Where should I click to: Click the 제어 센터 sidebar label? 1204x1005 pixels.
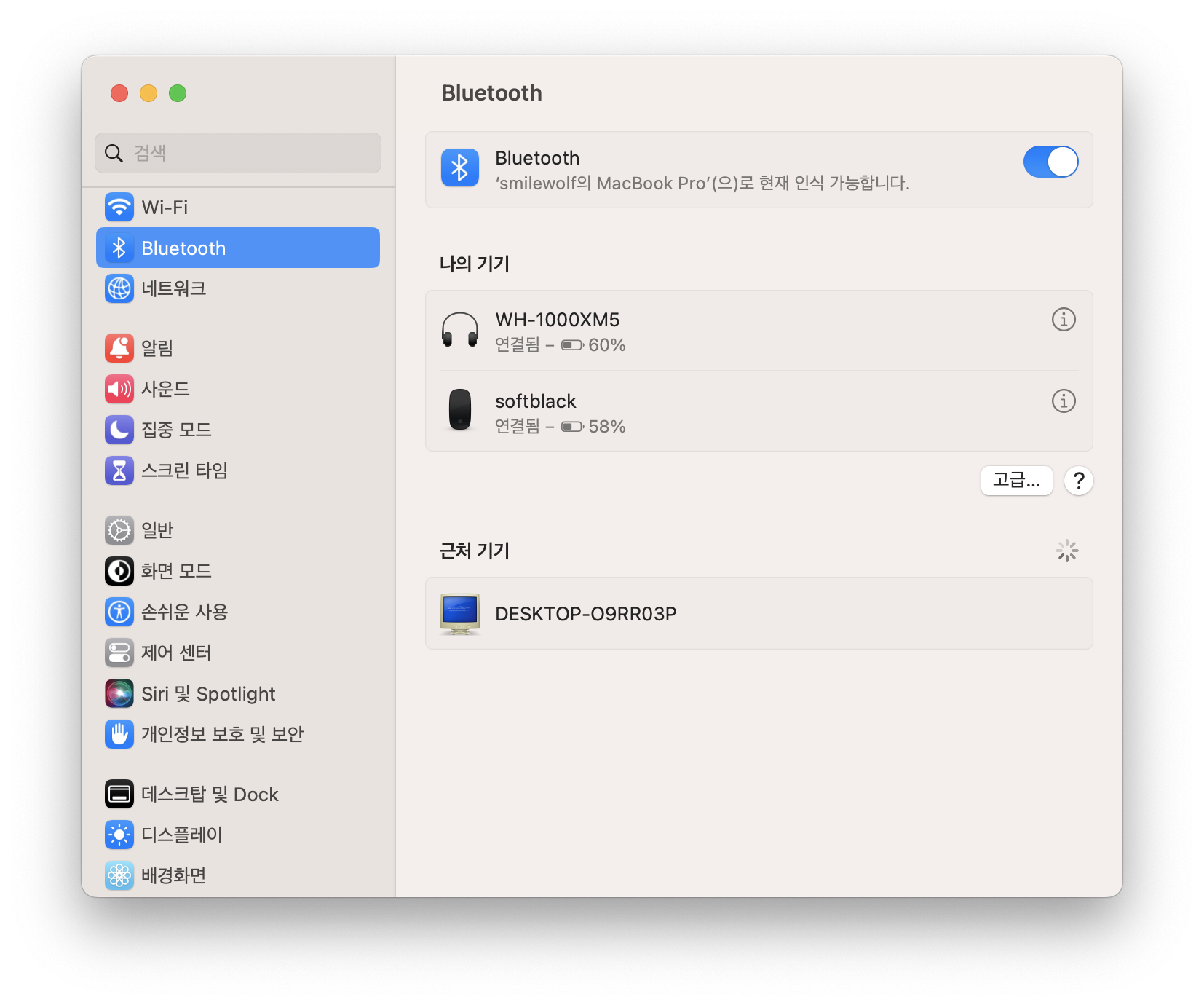176,653
